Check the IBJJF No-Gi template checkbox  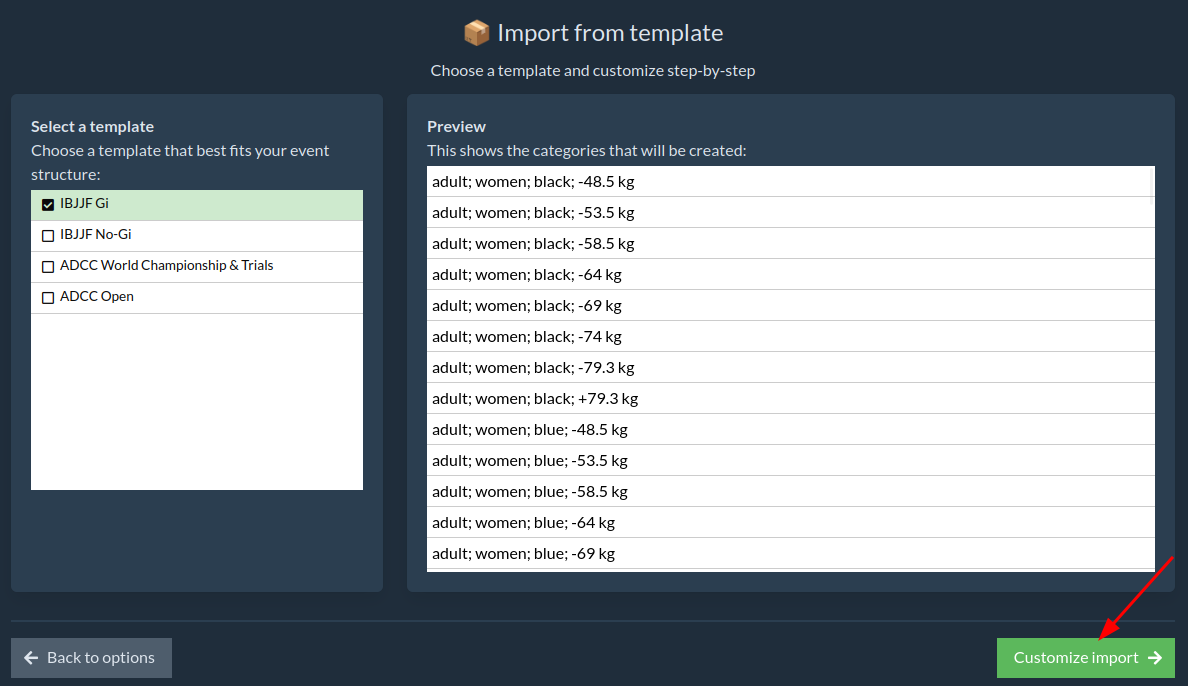click(x=48, y=236)
